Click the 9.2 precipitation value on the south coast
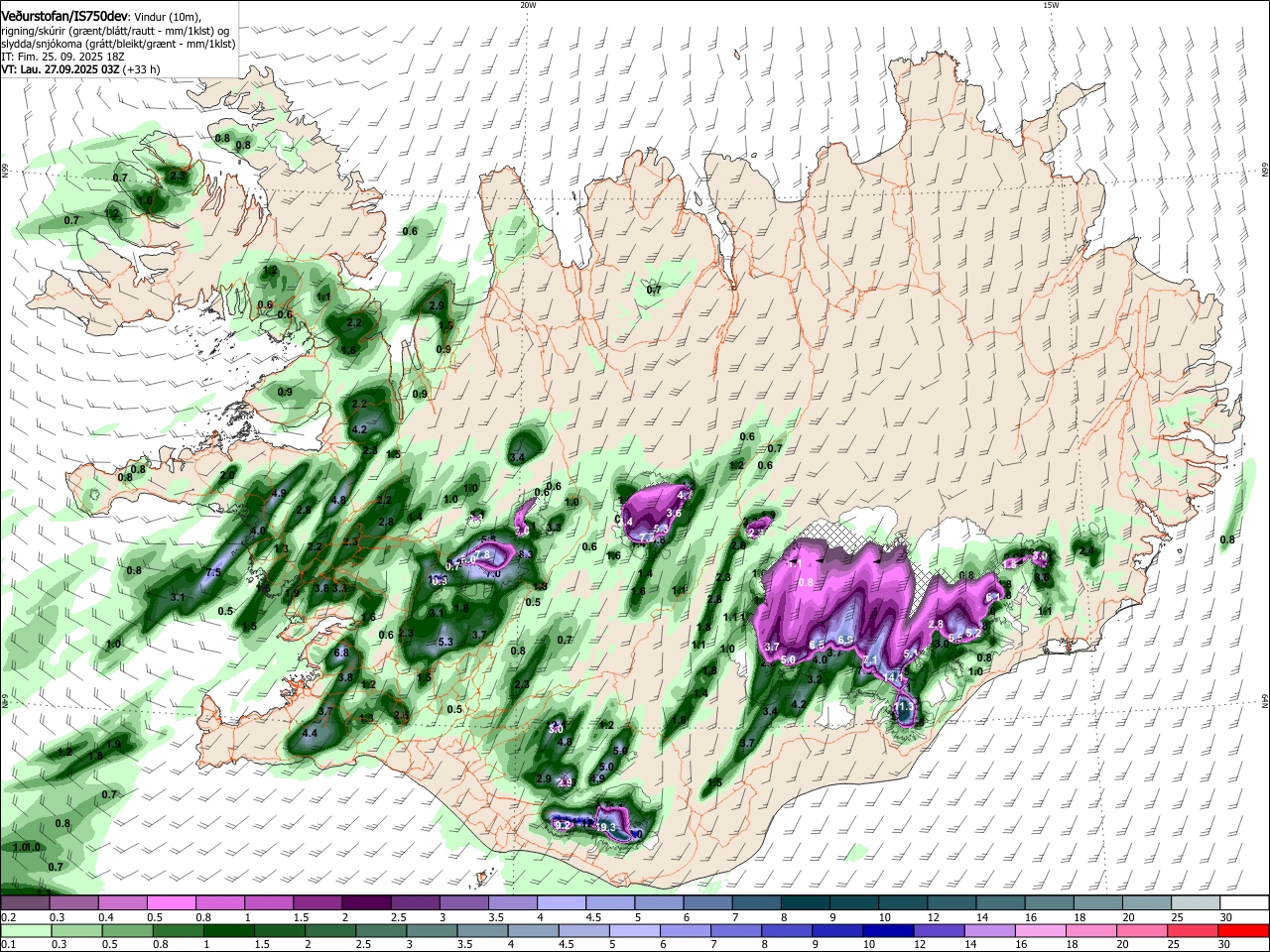The width and height of the screenshot is (1270, 952). click(562, 825)
